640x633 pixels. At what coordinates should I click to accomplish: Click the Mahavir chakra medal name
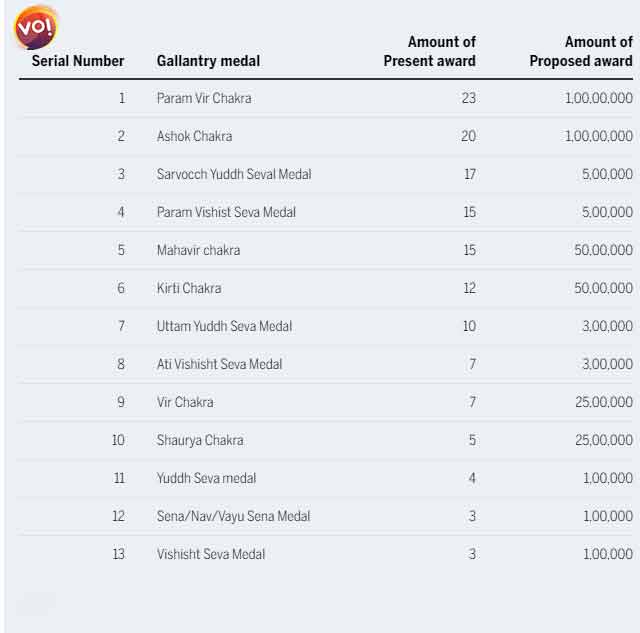click(x=198, y=250)
